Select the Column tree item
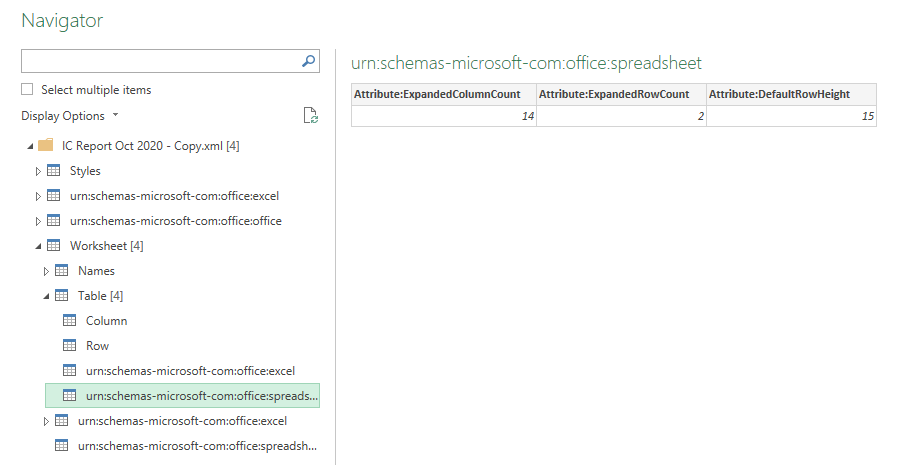This screenshot has height=465, width=916. point(106,321)
